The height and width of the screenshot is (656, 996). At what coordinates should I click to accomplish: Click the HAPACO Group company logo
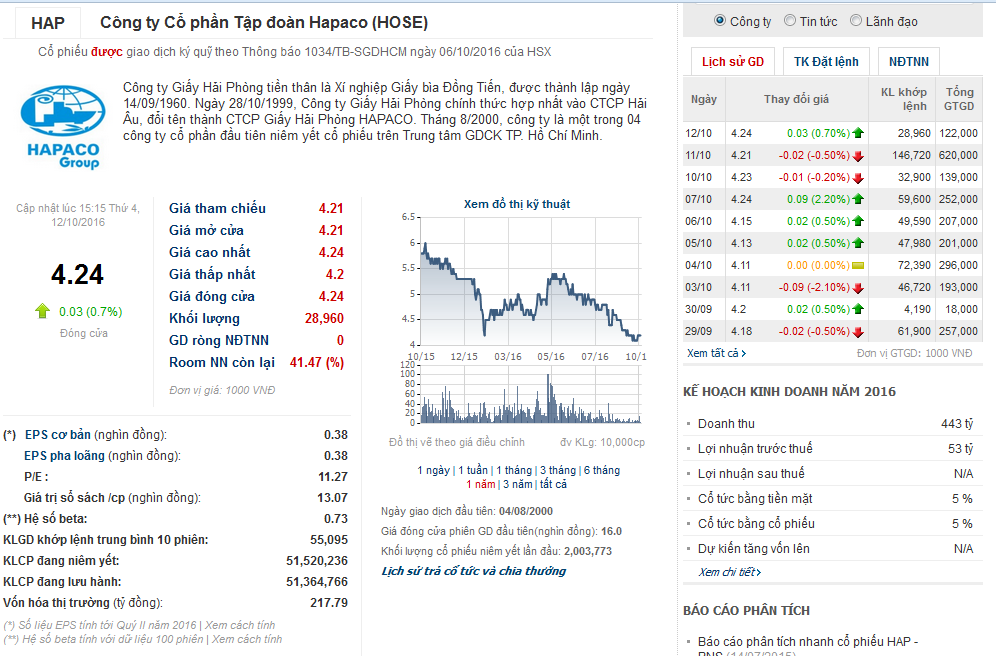[x=63, y=127]
